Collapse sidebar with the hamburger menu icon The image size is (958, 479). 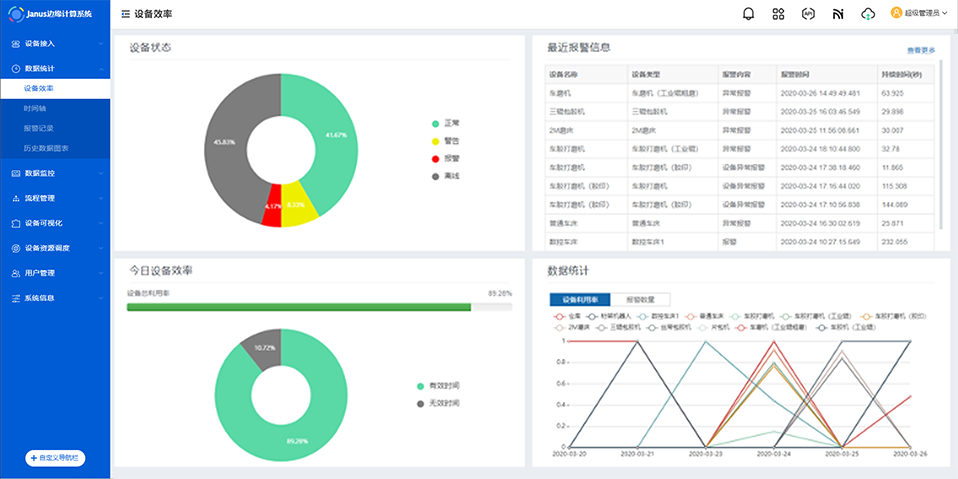[x=125, y=14]
